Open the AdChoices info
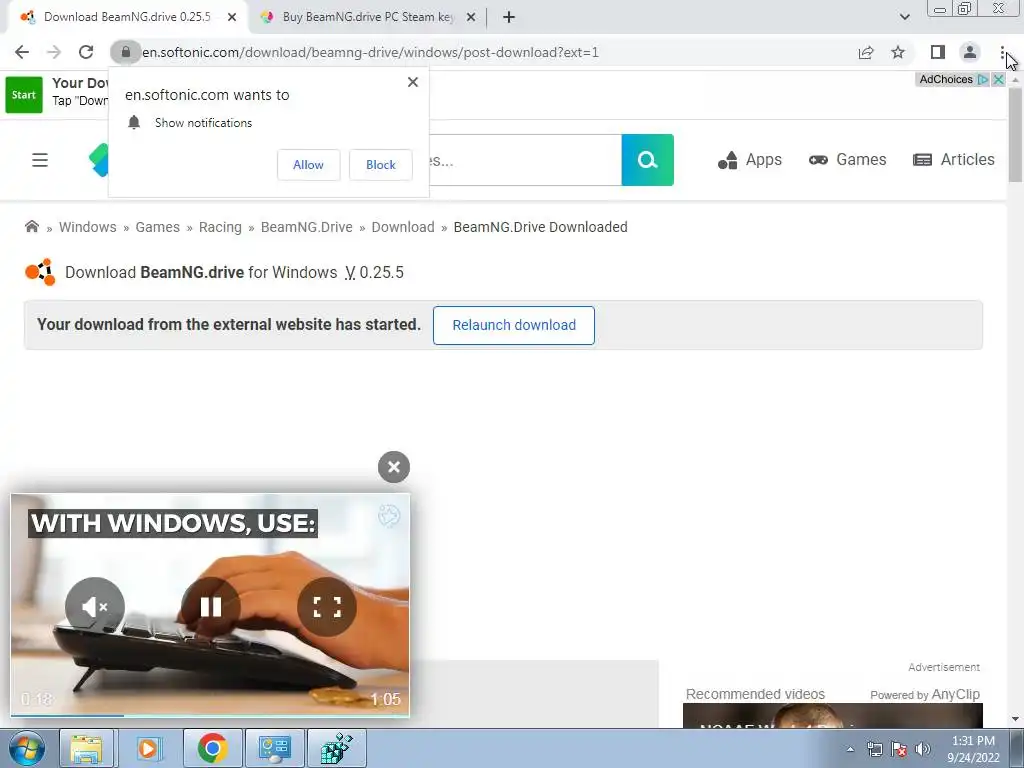The height and width of the screenshot is (768, 1024). [952, 80]
